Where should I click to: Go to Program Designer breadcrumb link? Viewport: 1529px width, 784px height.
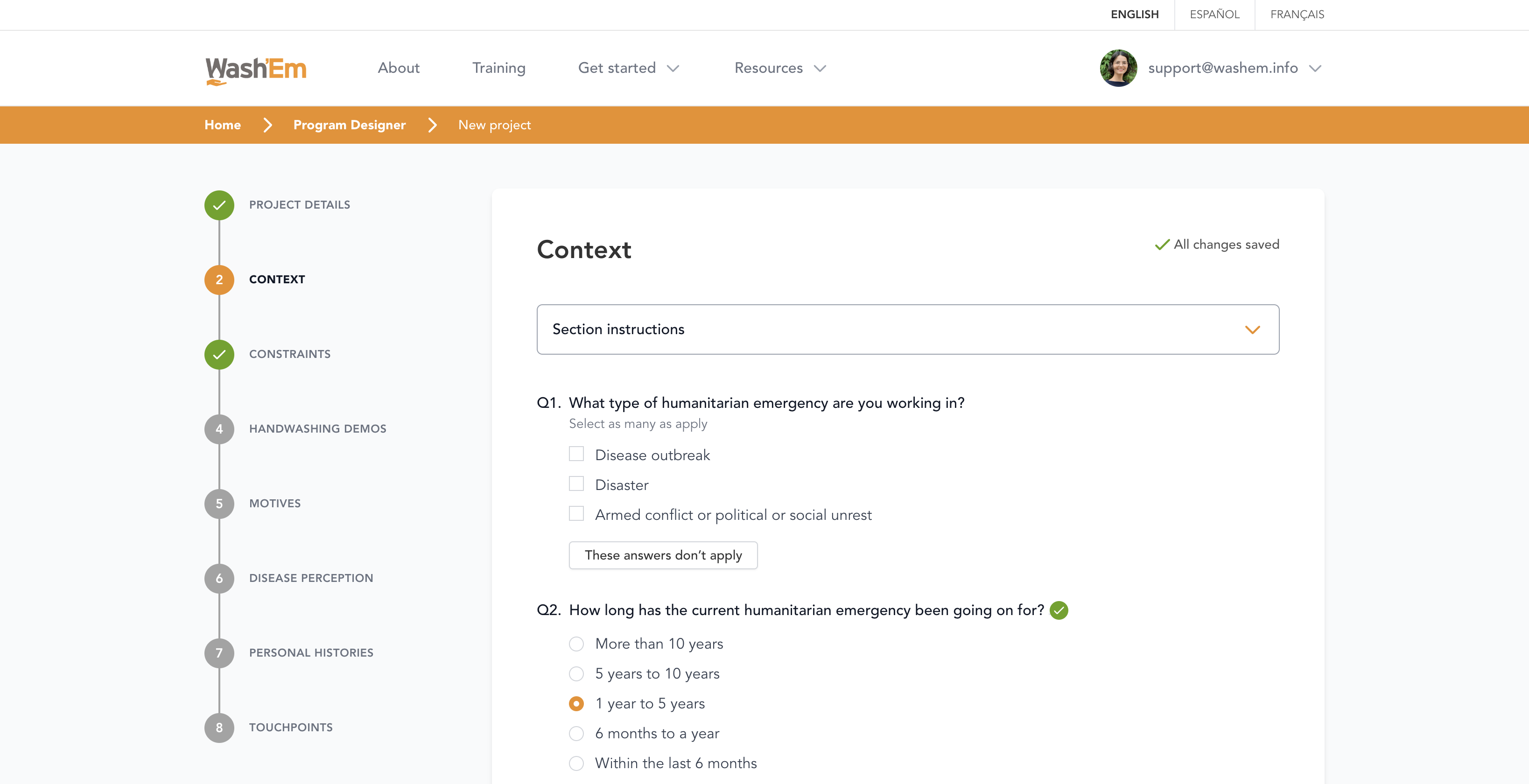click(349, 125)
